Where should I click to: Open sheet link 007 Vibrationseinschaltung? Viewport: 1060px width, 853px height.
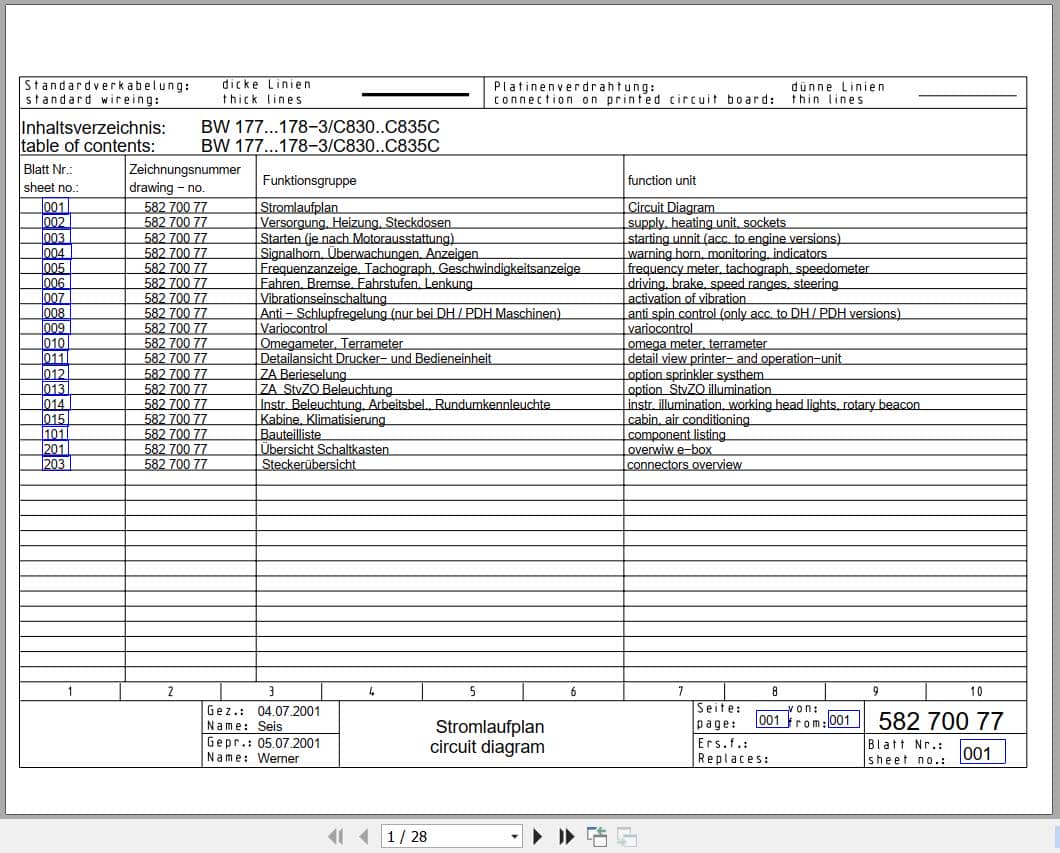pos(55,298)
